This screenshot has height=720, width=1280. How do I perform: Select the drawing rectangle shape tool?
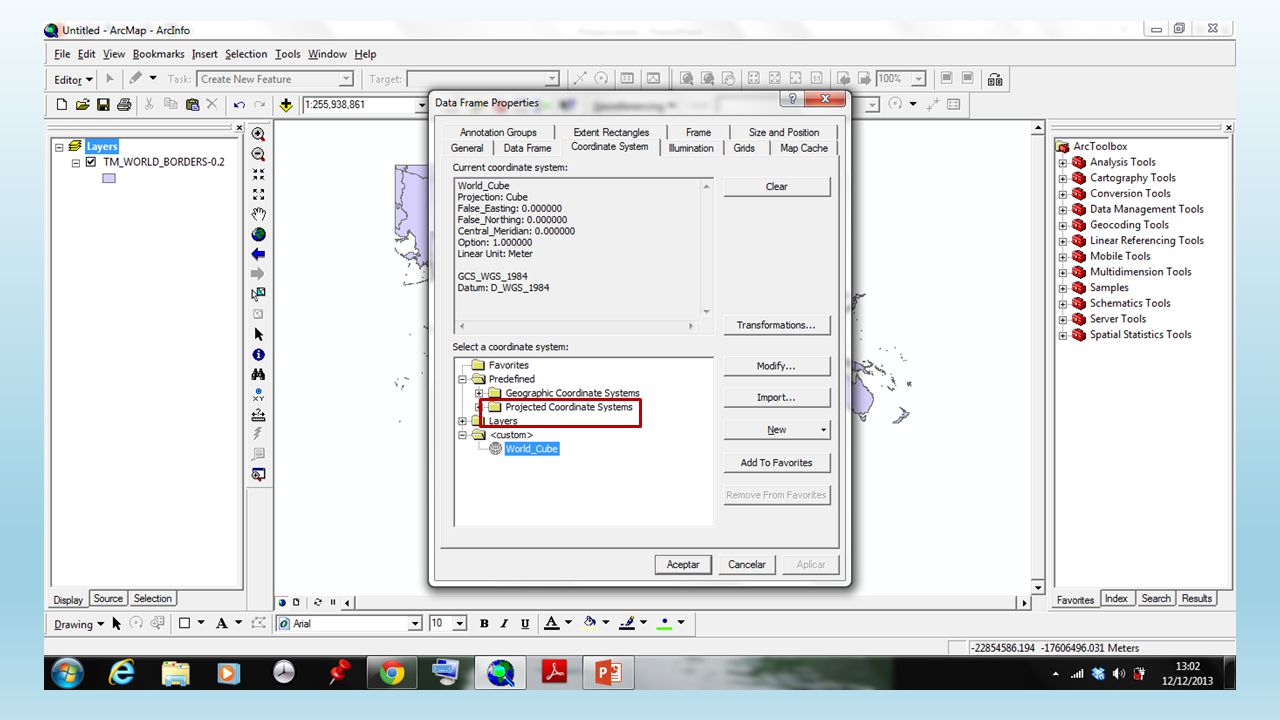(x=184, y=623)
